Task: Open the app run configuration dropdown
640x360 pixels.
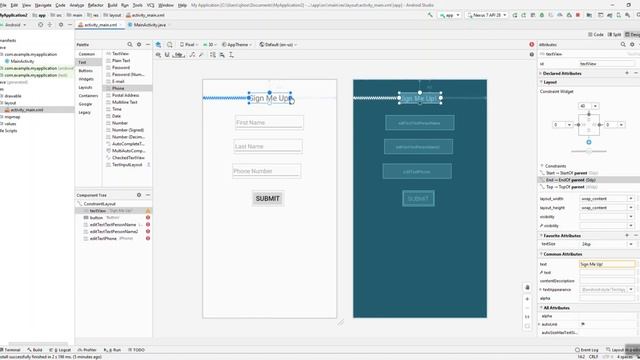Action: (x=450, y=15)
